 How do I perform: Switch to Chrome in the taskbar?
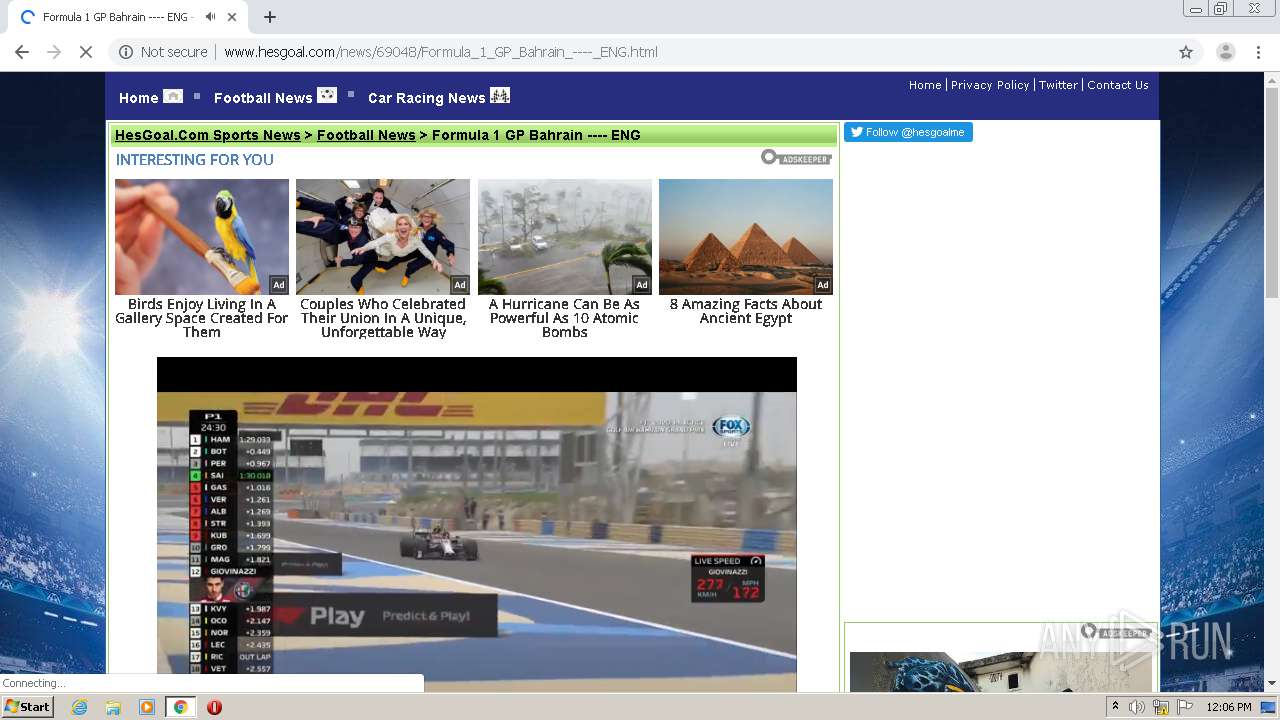pyautogui.click(x=180, y=707)
